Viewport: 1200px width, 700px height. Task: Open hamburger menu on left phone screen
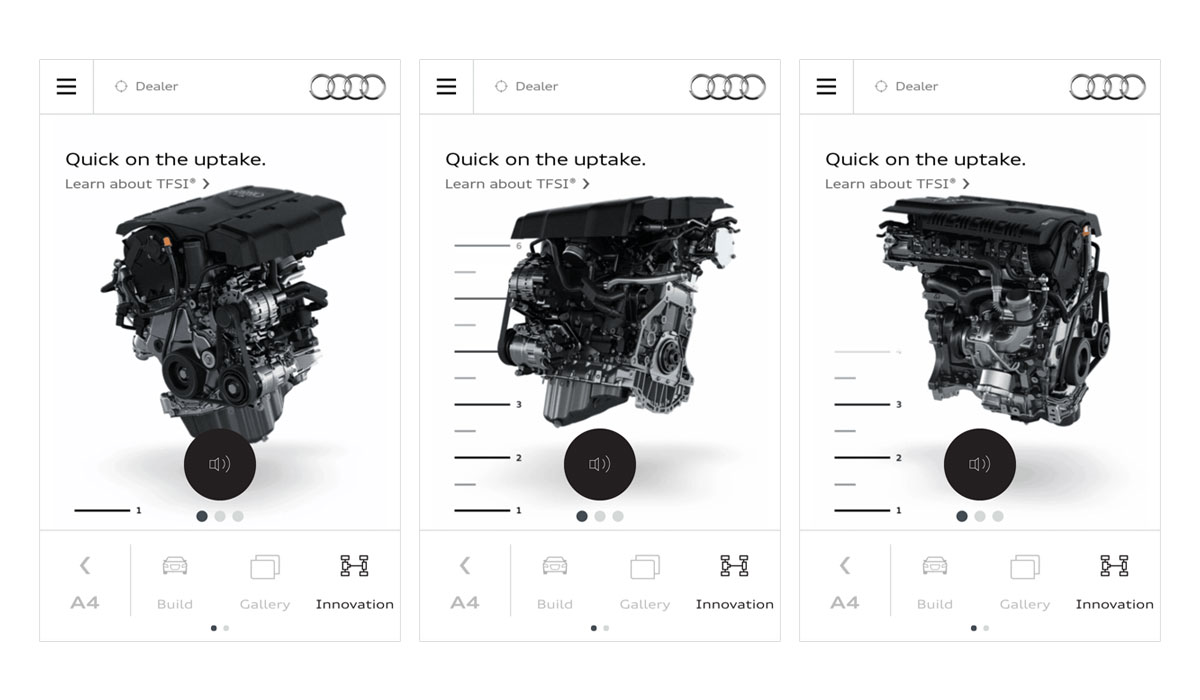click(66, 87)
